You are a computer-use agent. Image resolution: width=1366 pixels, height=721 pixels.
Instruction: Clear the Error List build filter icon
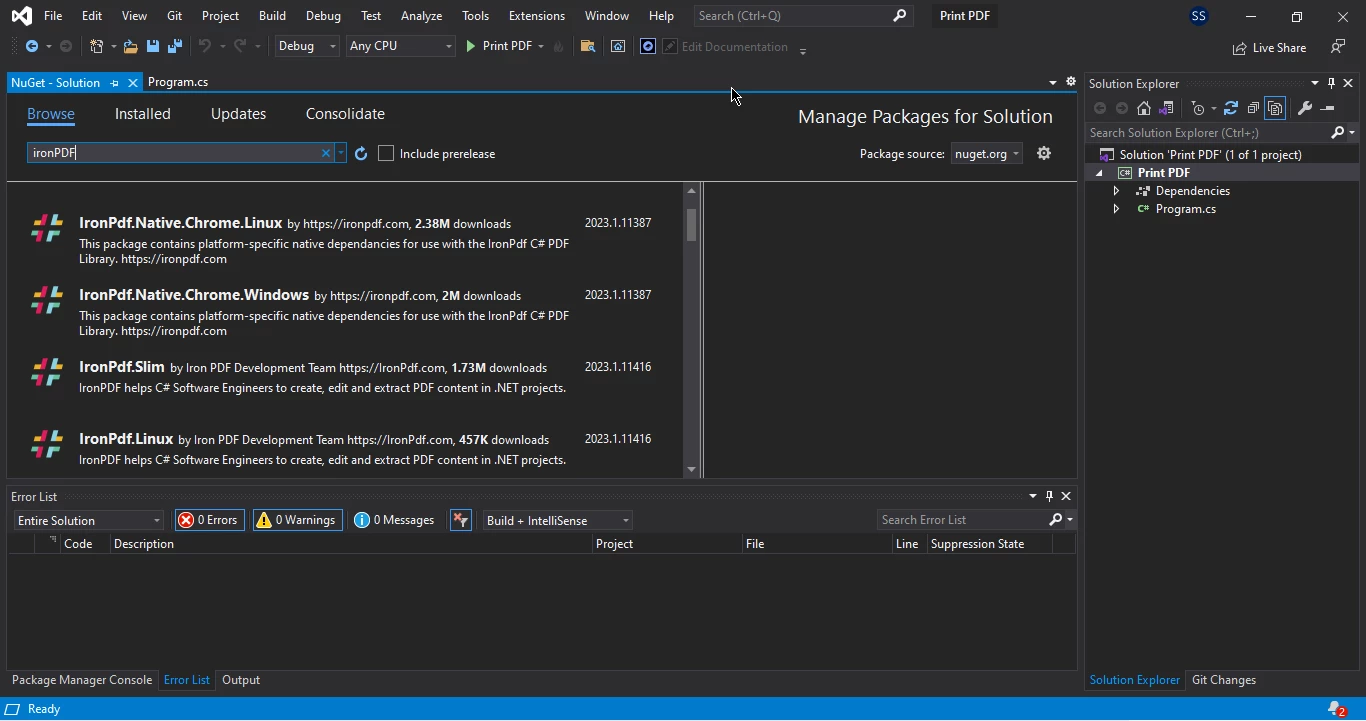[460, 521]
